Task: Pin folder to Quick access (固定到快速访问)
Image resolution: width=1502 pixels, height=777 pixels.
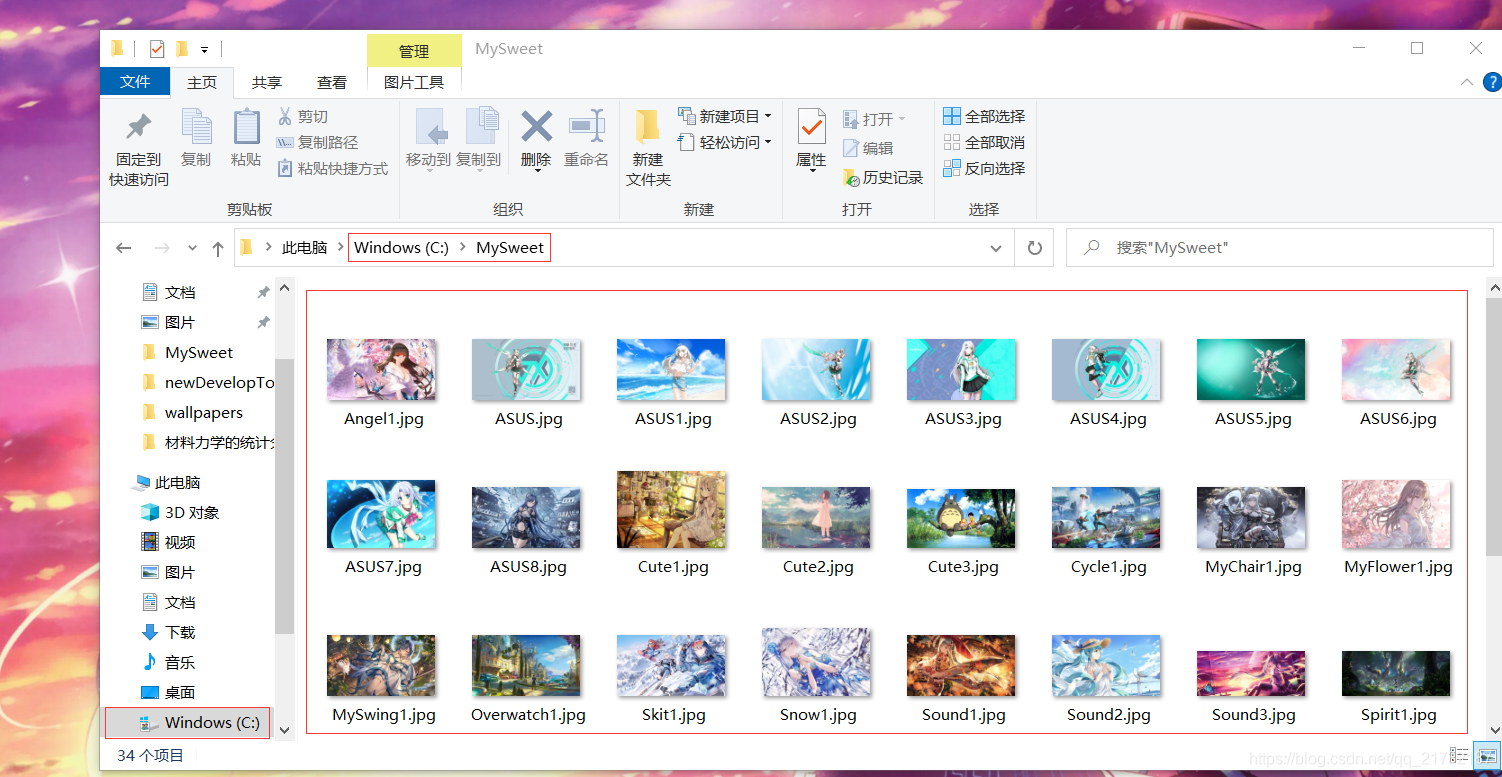Action: point(139,148)
